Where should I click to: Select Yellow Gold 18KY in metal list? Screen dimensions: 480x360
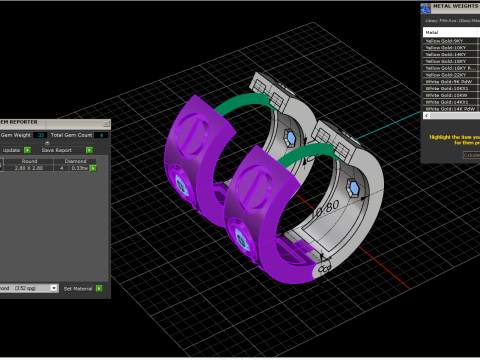451,61
